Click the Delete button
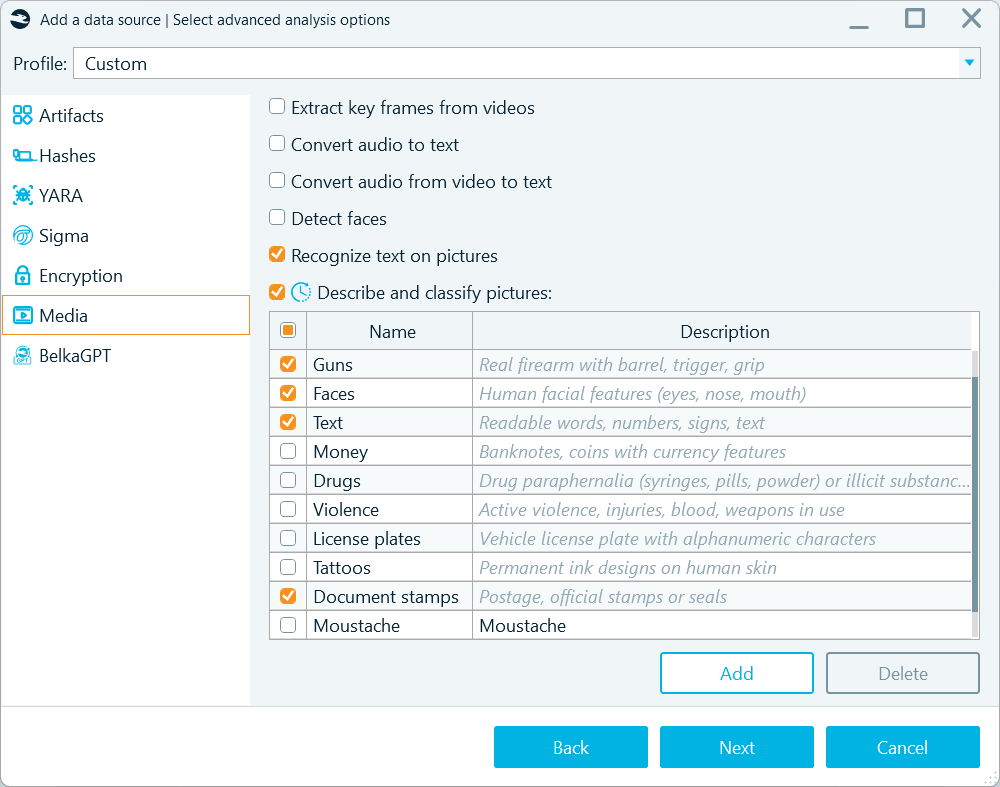 click(902, 672)
